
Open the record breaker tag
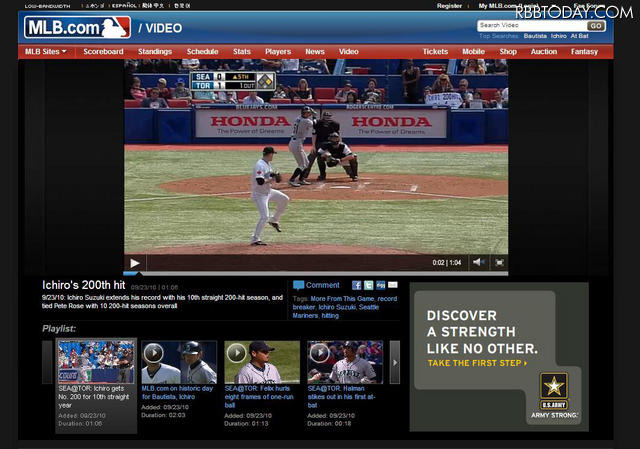344,303
